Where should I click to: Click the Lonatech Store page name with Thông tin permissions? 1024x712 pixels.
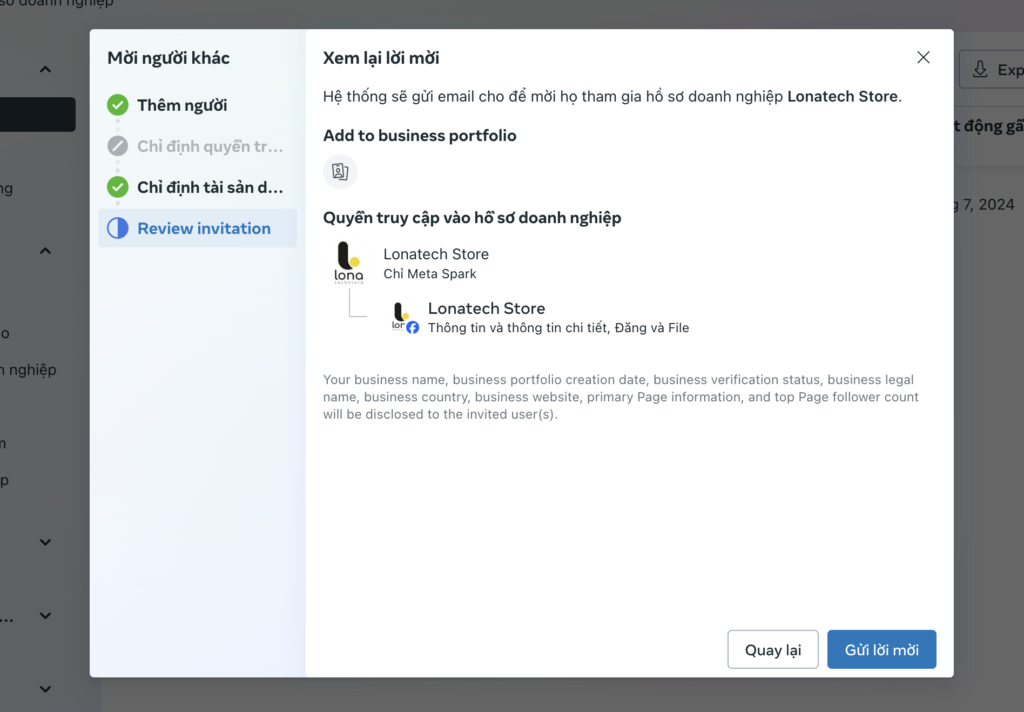(486, 308)
